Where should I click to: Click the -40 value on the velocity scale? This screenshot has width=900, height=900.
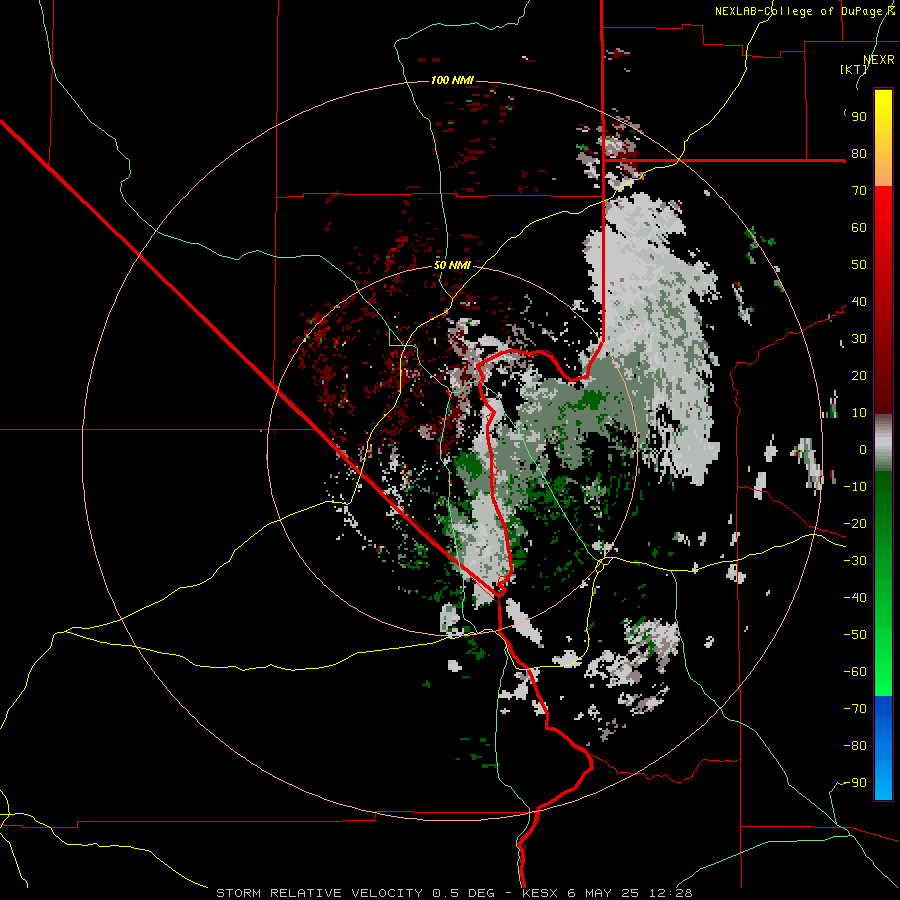855,598
